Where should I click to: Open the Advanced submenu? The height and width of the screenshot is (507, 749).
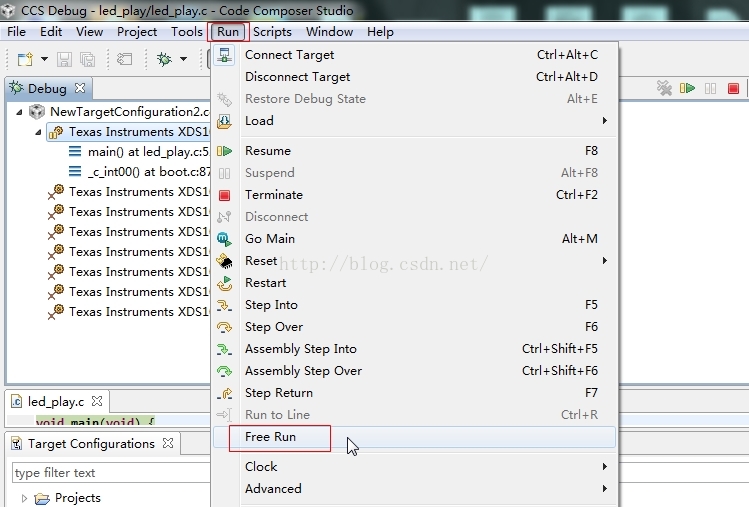(415, 489)
